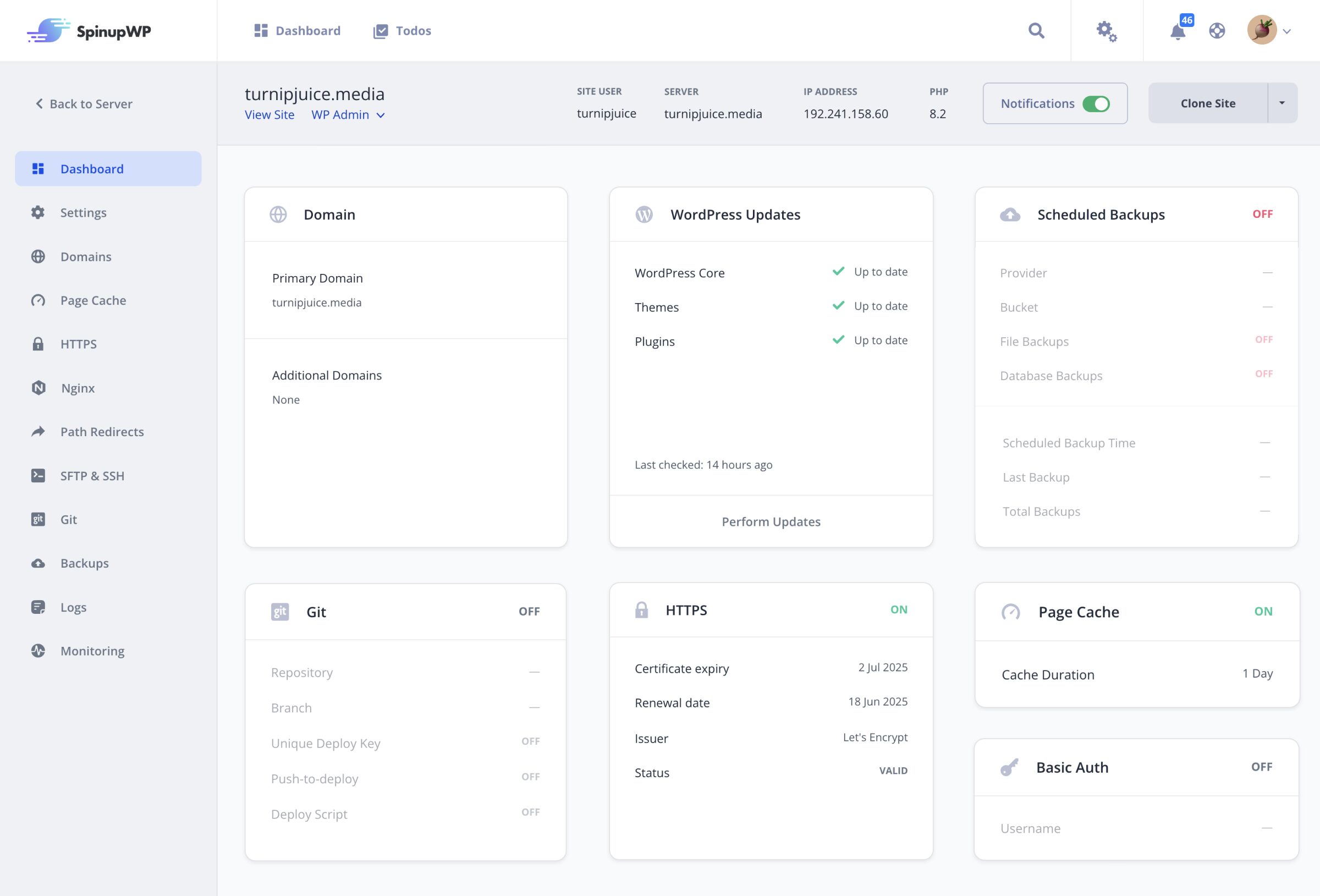Open the Path Redirects section
The width and height of the screenshot is (1320, 896).
pos(102,432)
